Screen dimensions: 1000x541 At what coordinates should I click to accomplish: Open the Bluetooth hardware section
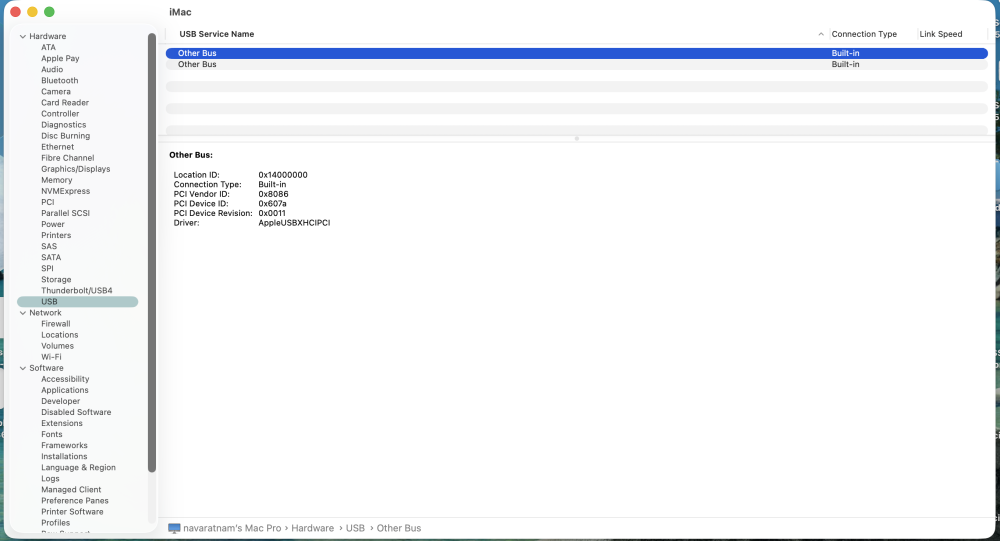point(60,80)
